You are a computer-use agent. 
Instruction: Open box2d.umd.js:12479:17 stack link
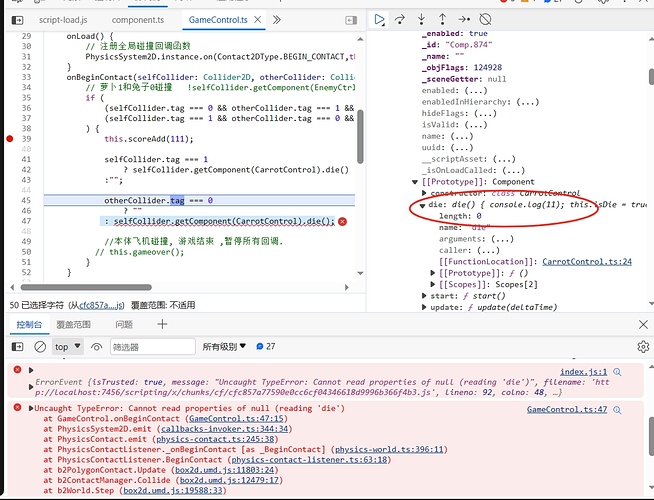click(229, 480)
